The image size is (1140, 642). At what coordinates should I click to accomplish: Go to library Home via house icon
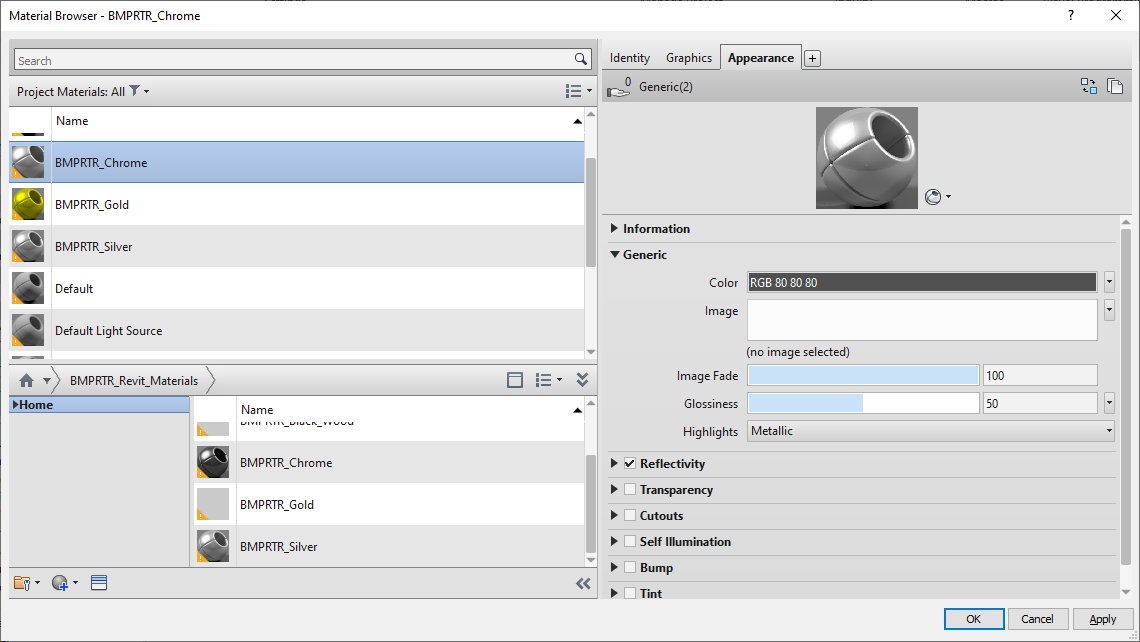tap(26, 380)
